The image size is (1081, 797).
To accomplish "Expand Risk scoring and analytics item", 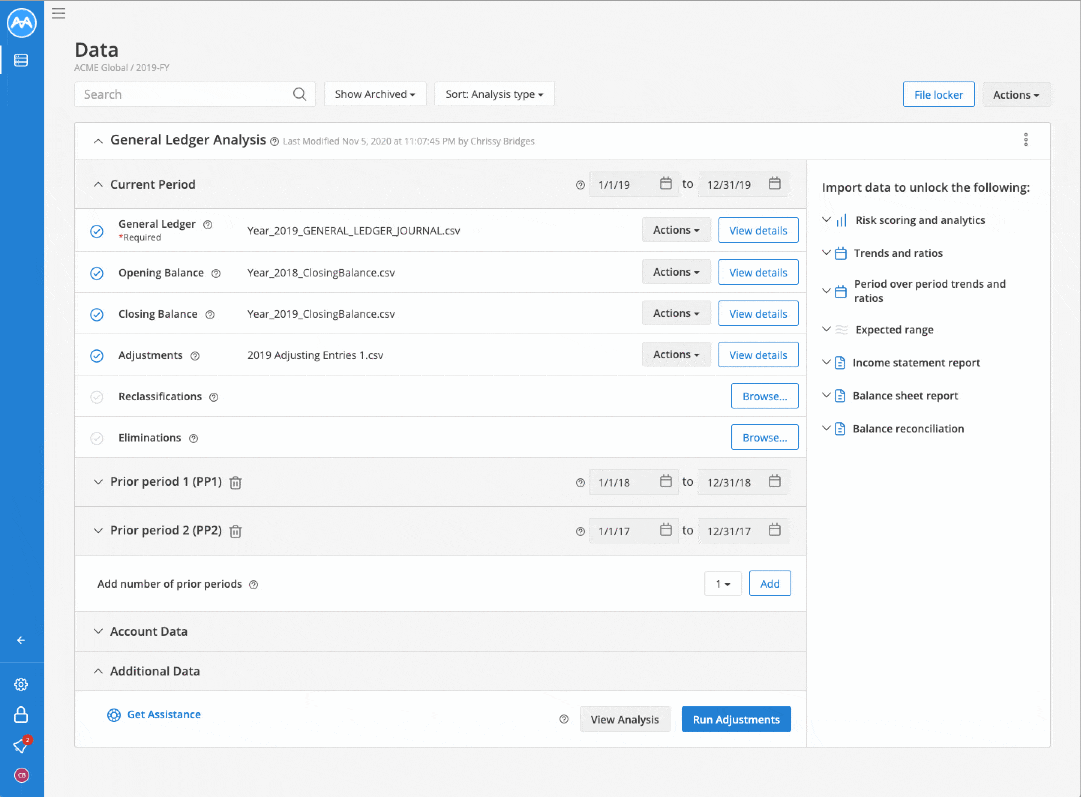I will (827, 220).
